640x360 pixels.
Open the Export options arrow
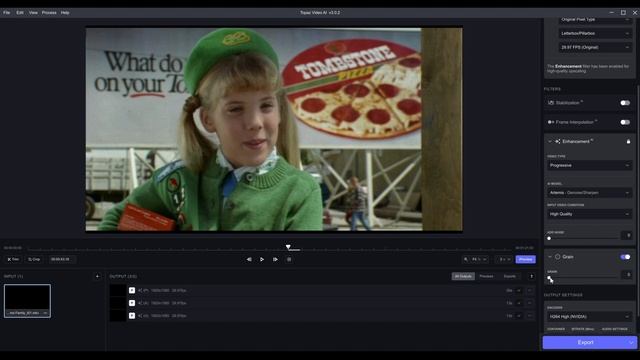click(x=632, y=342)
